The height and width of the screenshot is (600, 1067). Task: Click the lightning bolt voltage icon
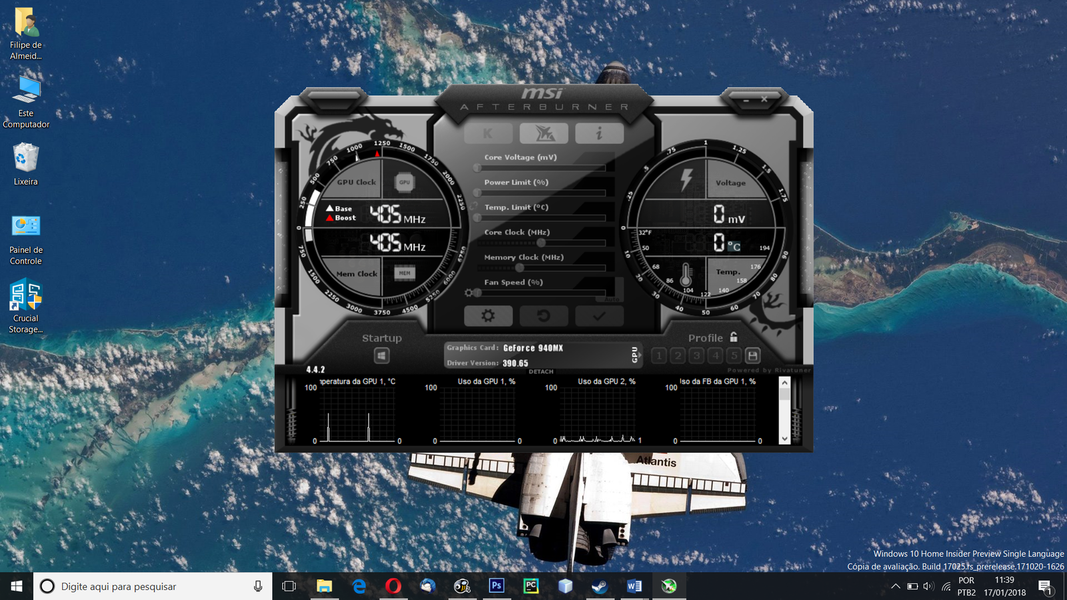click(x=686, y=180)
